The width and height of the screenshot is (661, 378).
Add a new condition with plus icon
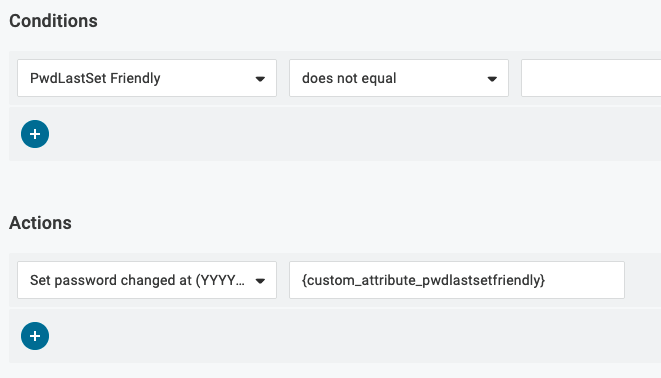(35, 134)
